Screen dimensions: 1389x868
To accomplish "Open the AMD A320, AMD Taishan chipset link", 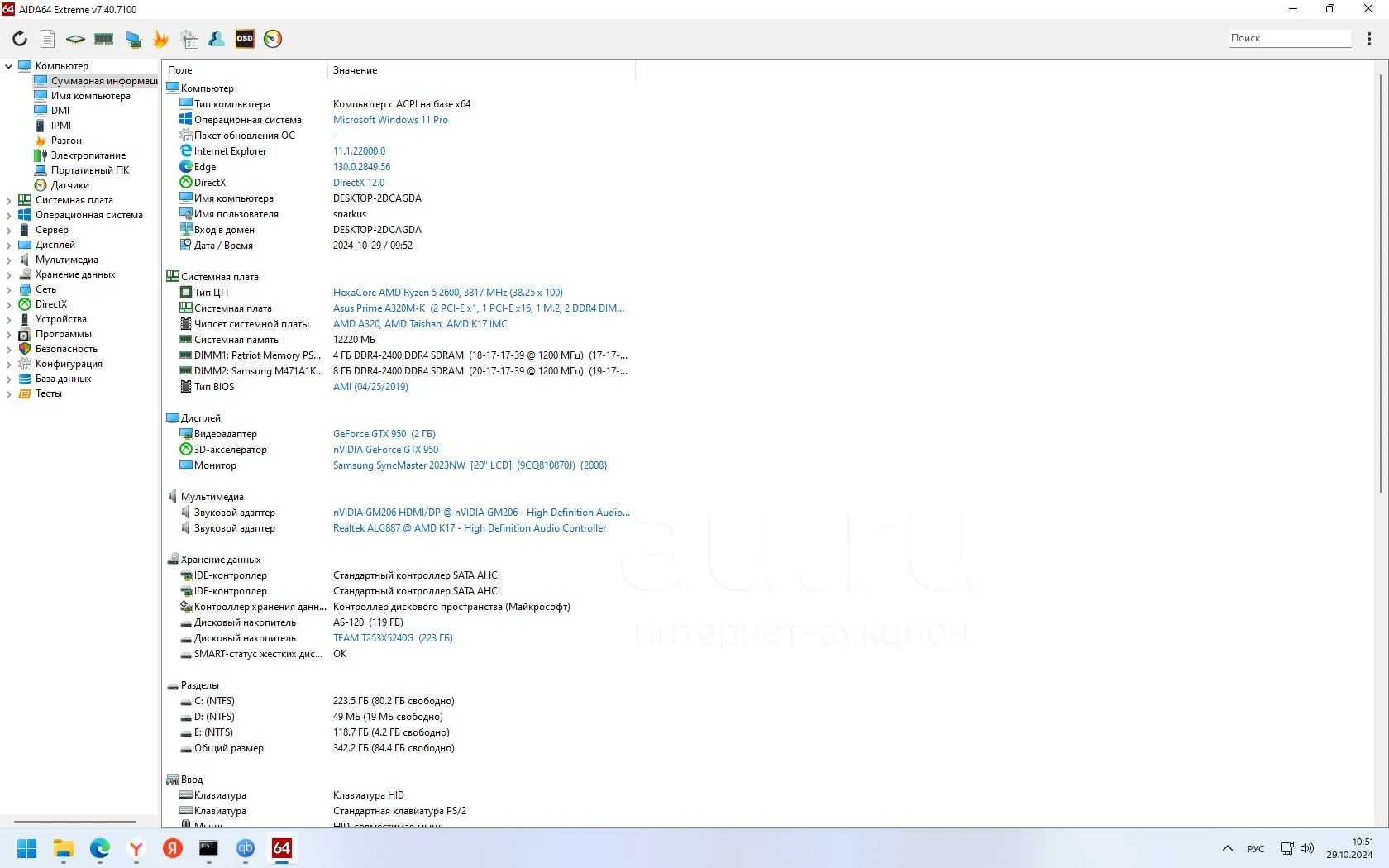I will point(420,324).
